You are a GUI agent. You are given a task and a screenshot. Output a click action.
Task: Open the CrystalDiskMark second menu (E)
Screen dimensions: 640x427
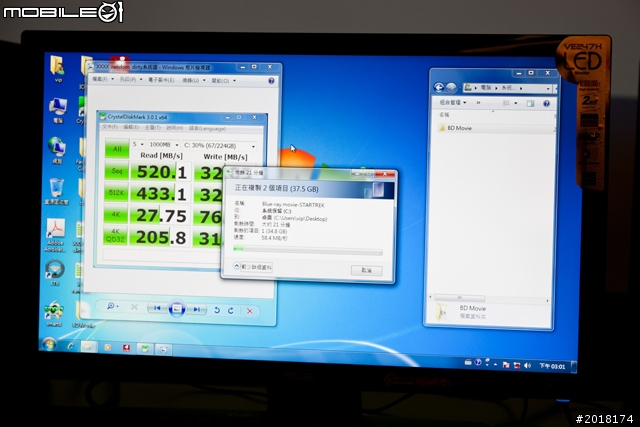pos(131,127)
